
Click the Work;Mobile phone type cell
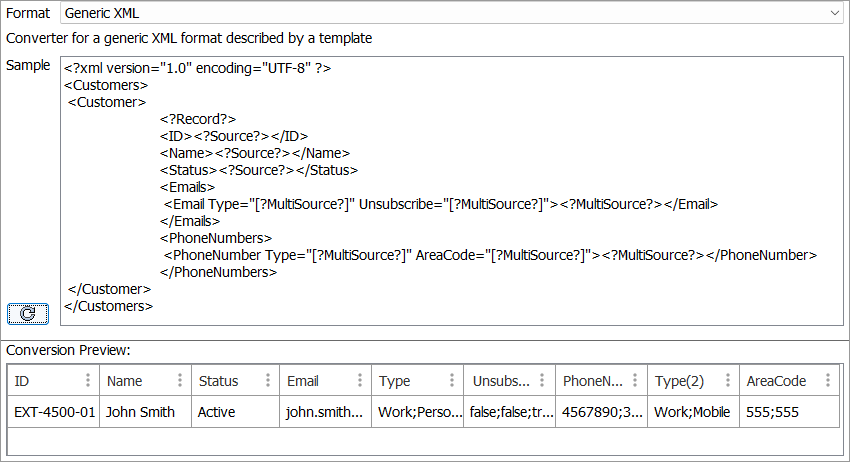point(692,412)
